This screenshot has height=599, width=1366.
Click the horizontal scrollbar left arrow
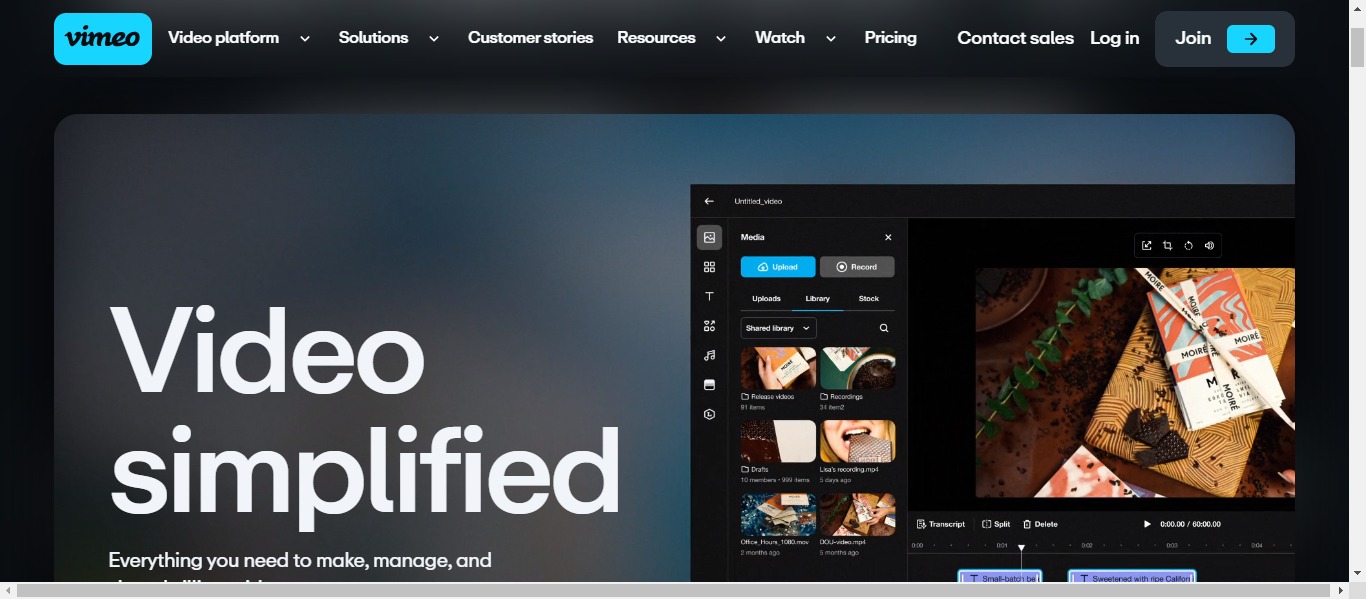coord(8,591)
